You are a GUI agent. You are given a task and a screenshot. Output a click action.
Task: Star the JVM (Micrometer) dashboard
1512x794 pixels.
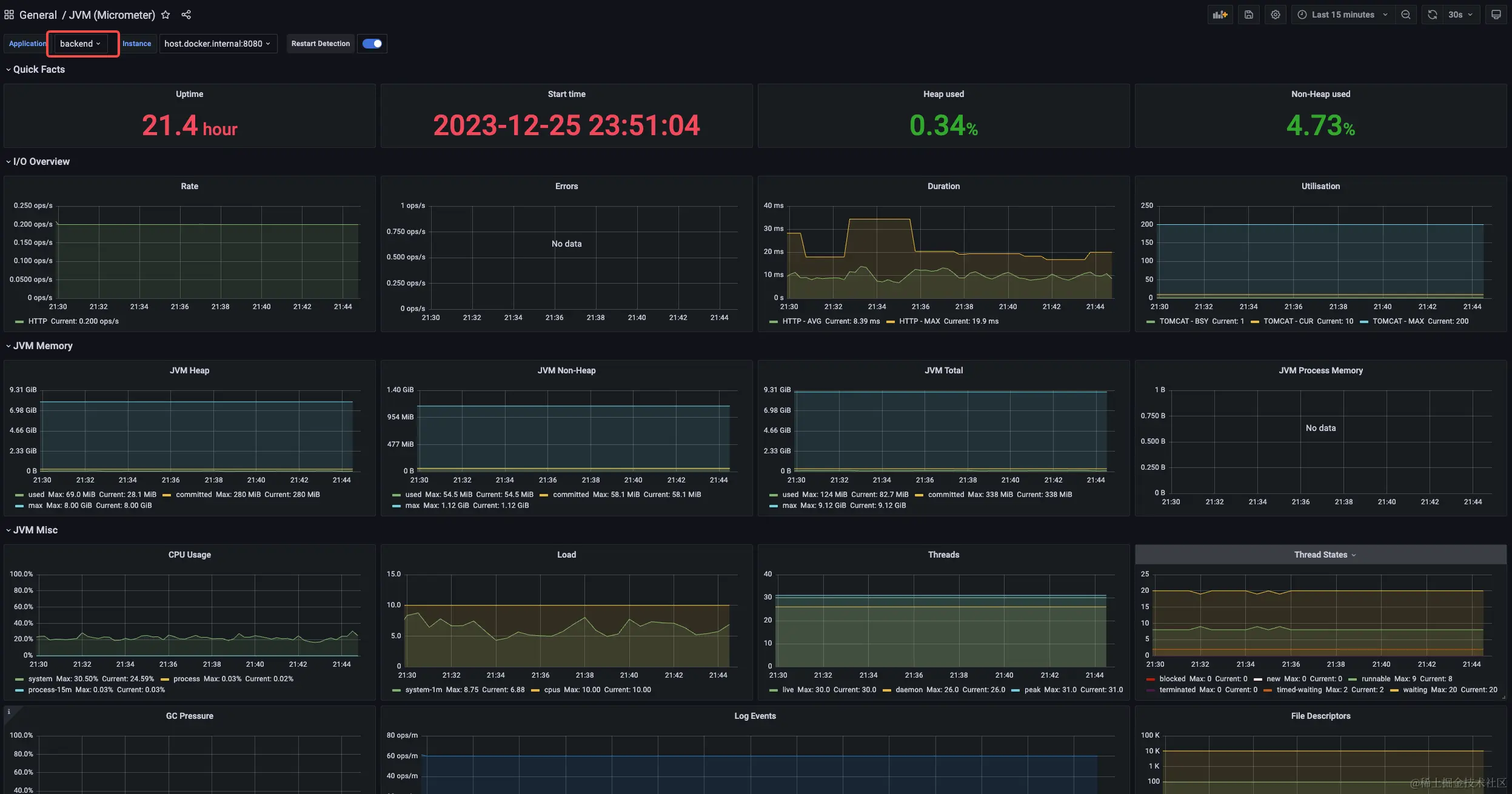click(x=166, y=15)
